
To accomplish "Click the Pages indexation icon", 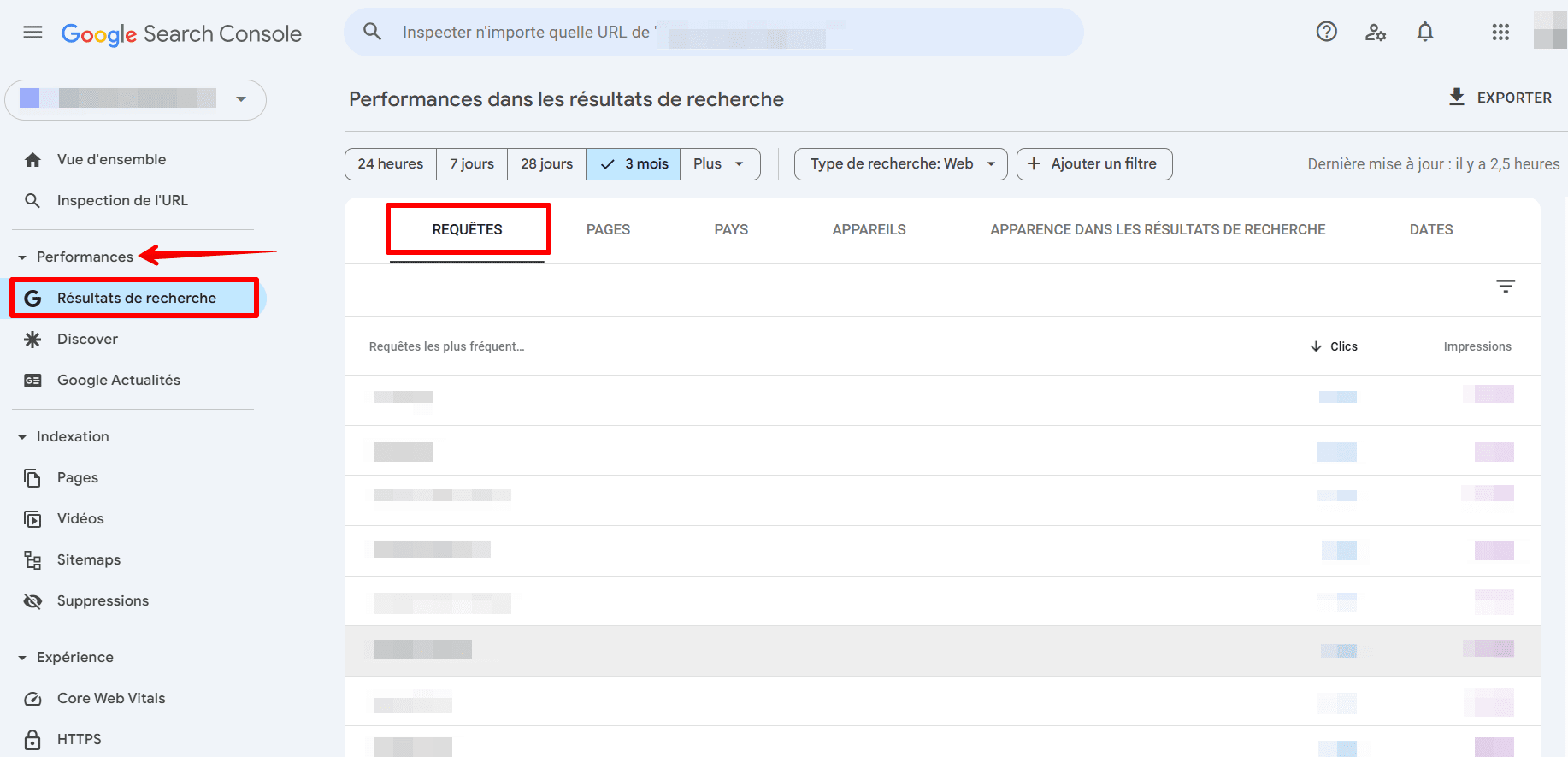I will [x=32, y=478].
